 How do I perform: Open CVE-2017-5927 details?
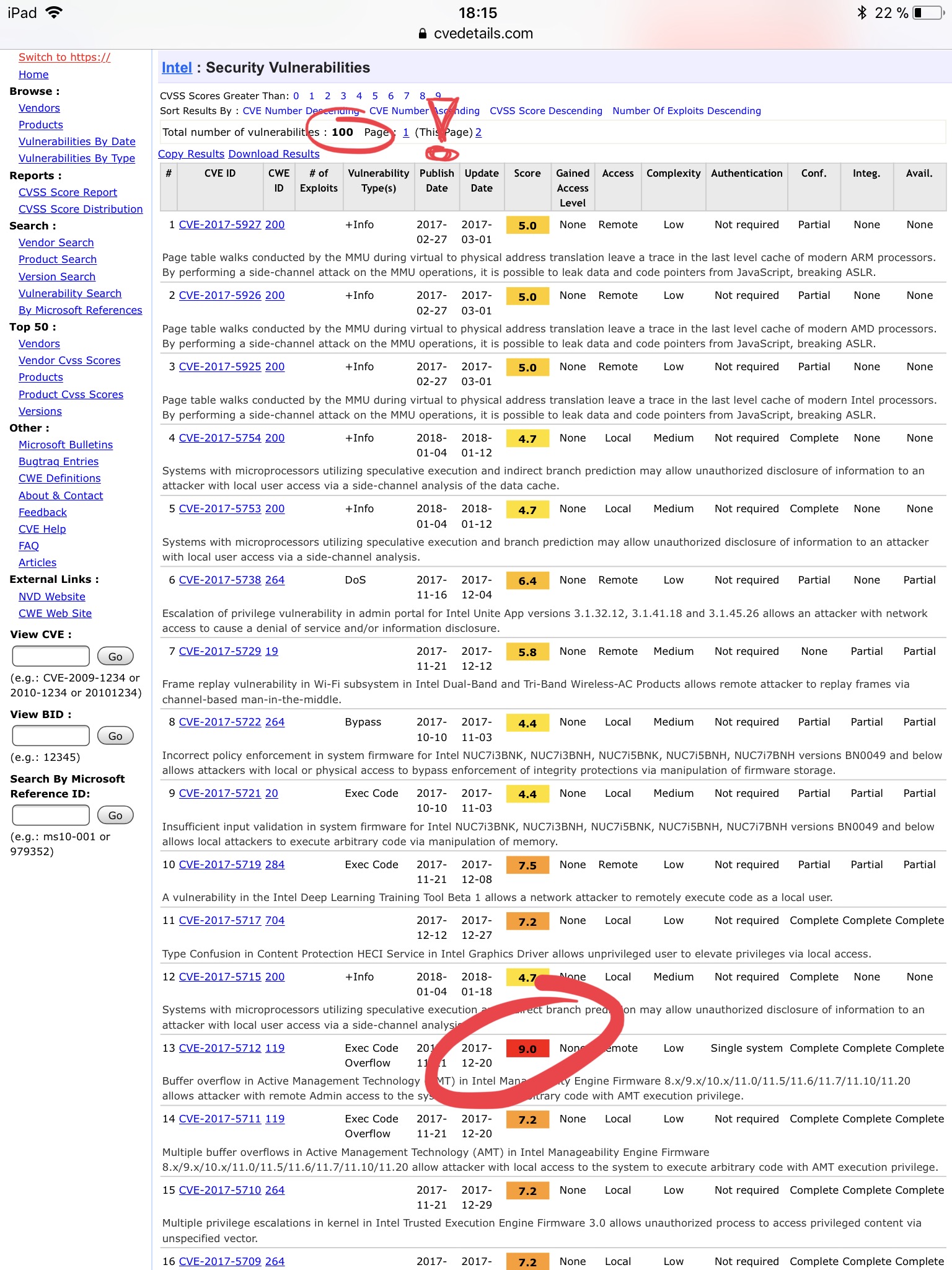pyautogui.click(x=220, y=224)
